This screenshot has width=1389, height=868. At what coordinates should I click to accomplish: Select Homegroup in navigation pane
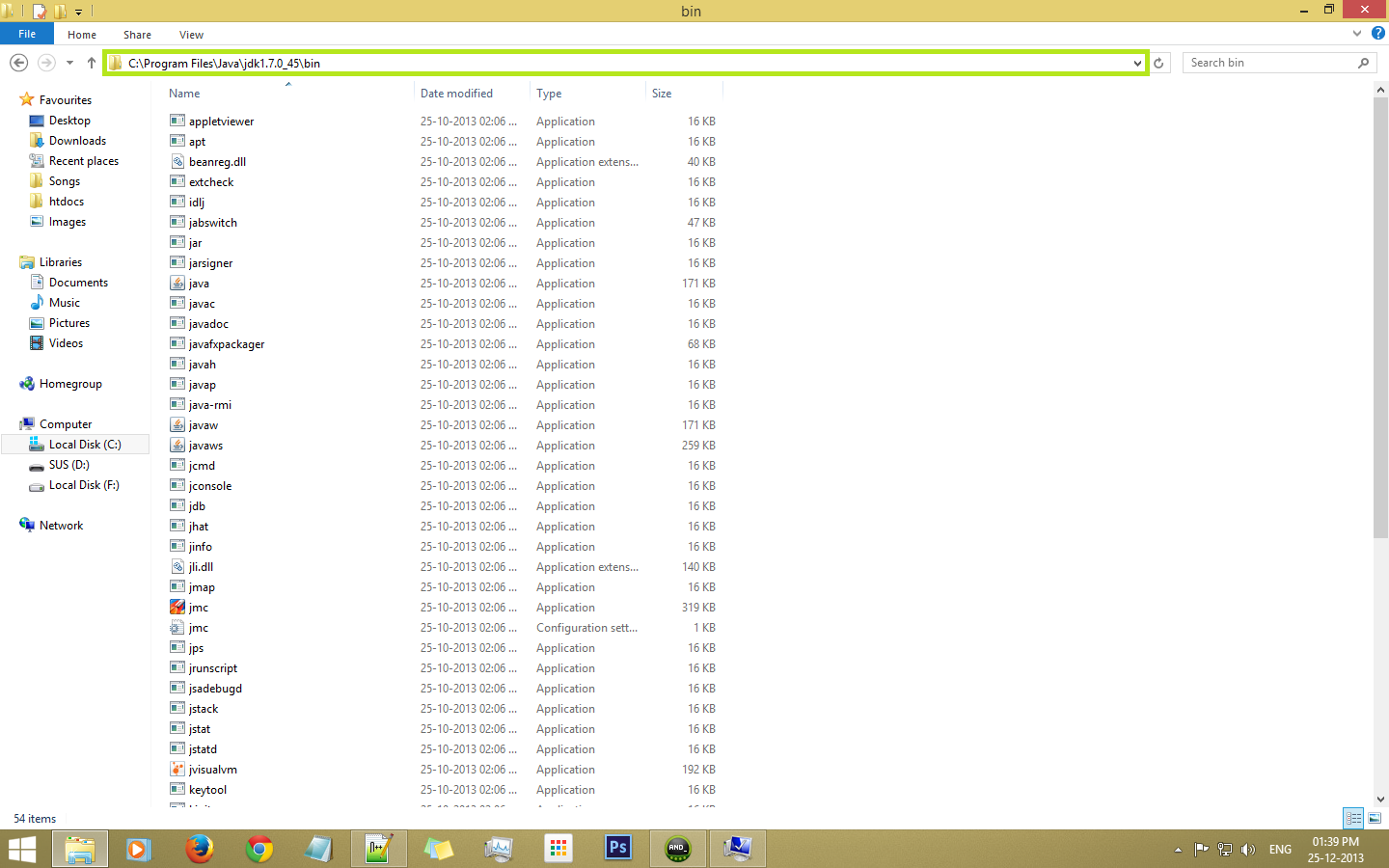click(70, 384)
